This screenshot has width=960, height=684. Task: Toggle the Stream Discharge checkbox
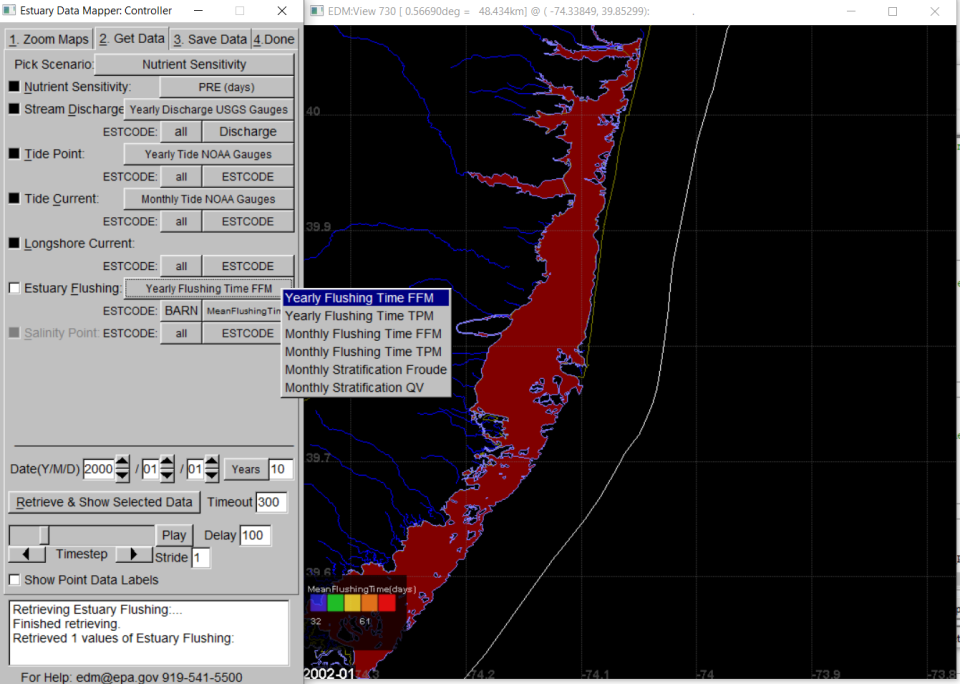pyautogui.click(x=14, y=109)
